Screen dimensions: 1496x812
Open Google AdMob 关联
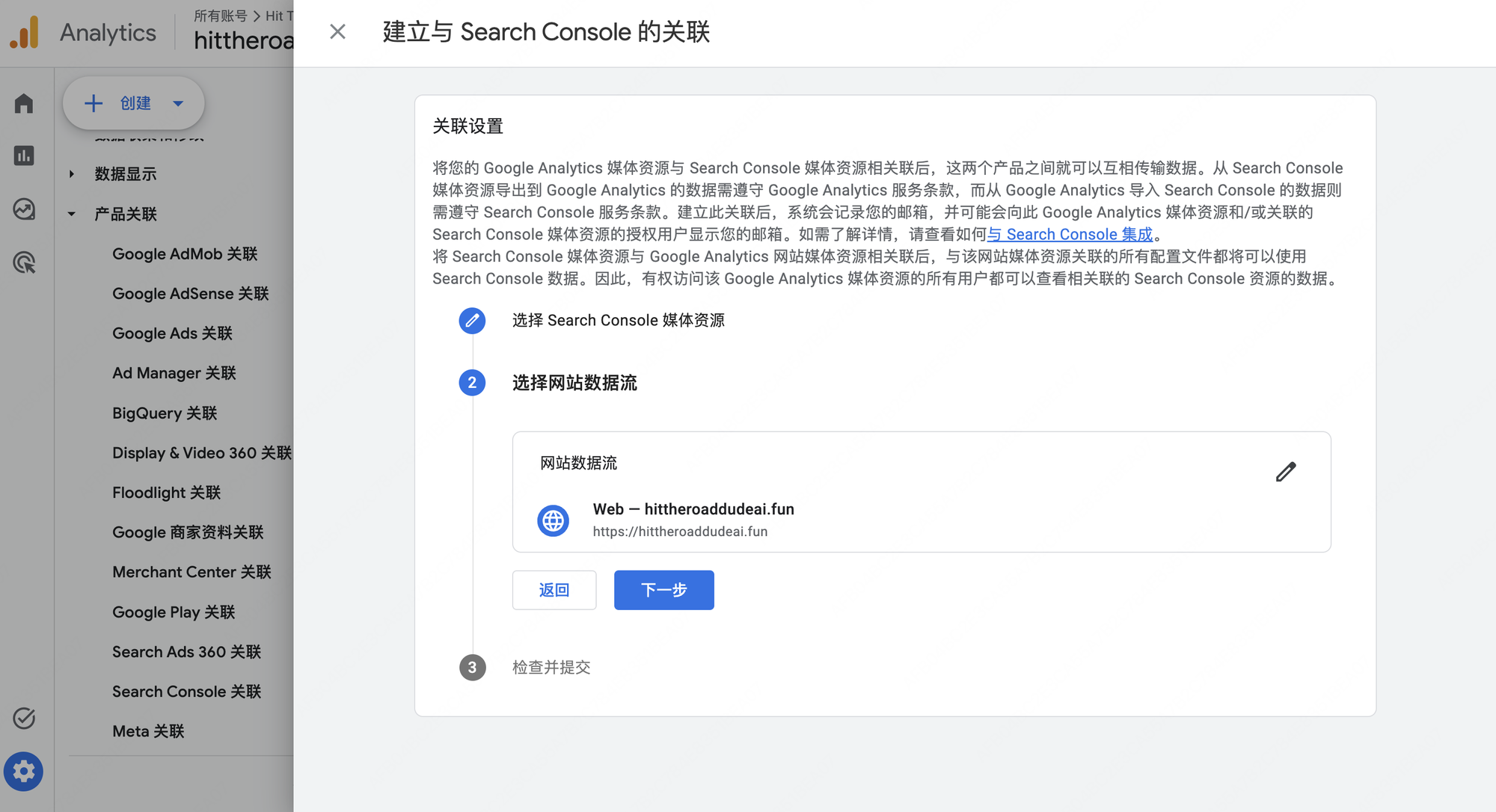click(x=185, y=254)
